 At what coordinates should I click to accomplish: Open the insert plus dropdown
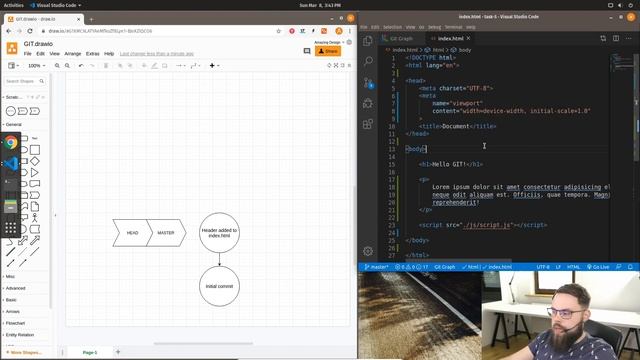[x=214, y=66]
